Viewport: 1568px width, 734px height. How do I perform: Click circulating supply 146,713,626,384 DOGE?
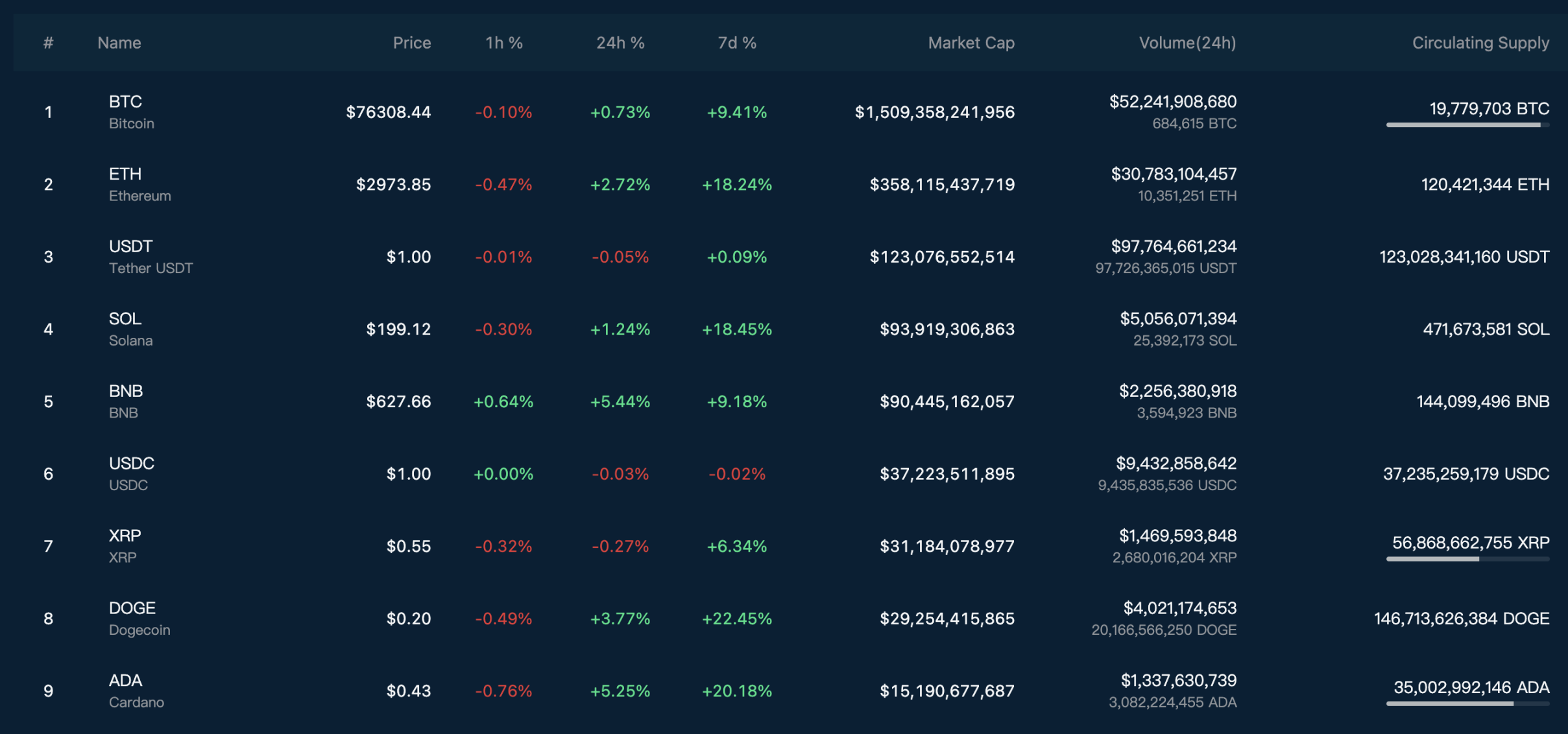1462,619
